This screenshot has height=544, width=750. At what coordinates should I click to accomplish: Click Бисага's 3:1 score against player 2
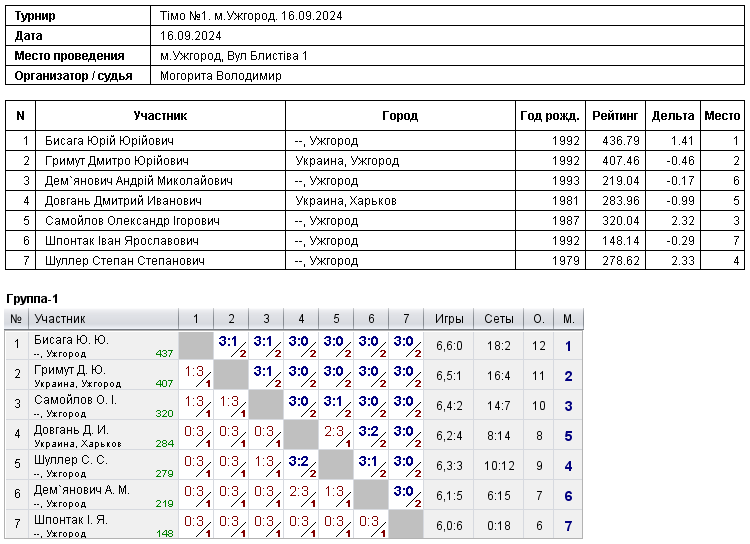point(228,342)
